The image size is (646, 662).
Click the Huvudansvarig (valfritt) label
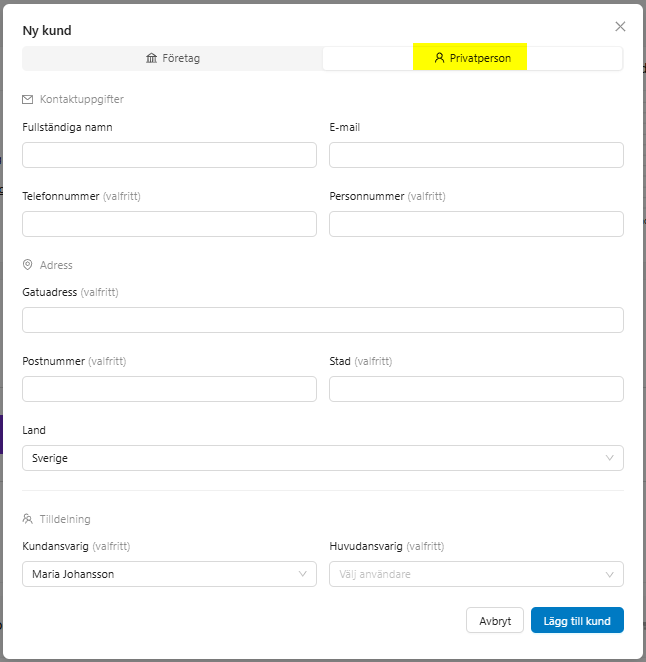pyautogui.click(x=387, y=546)
